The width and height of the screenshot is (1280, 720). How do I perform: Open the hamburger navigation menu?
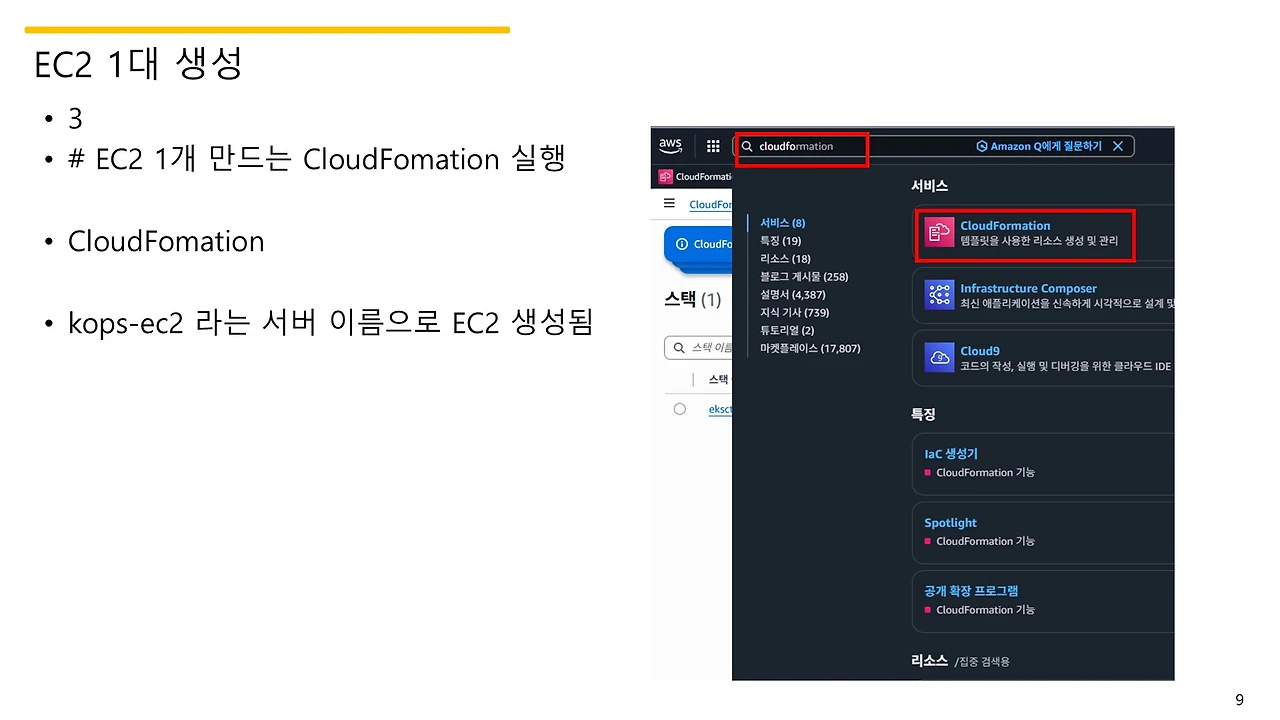tap(668, 204)
